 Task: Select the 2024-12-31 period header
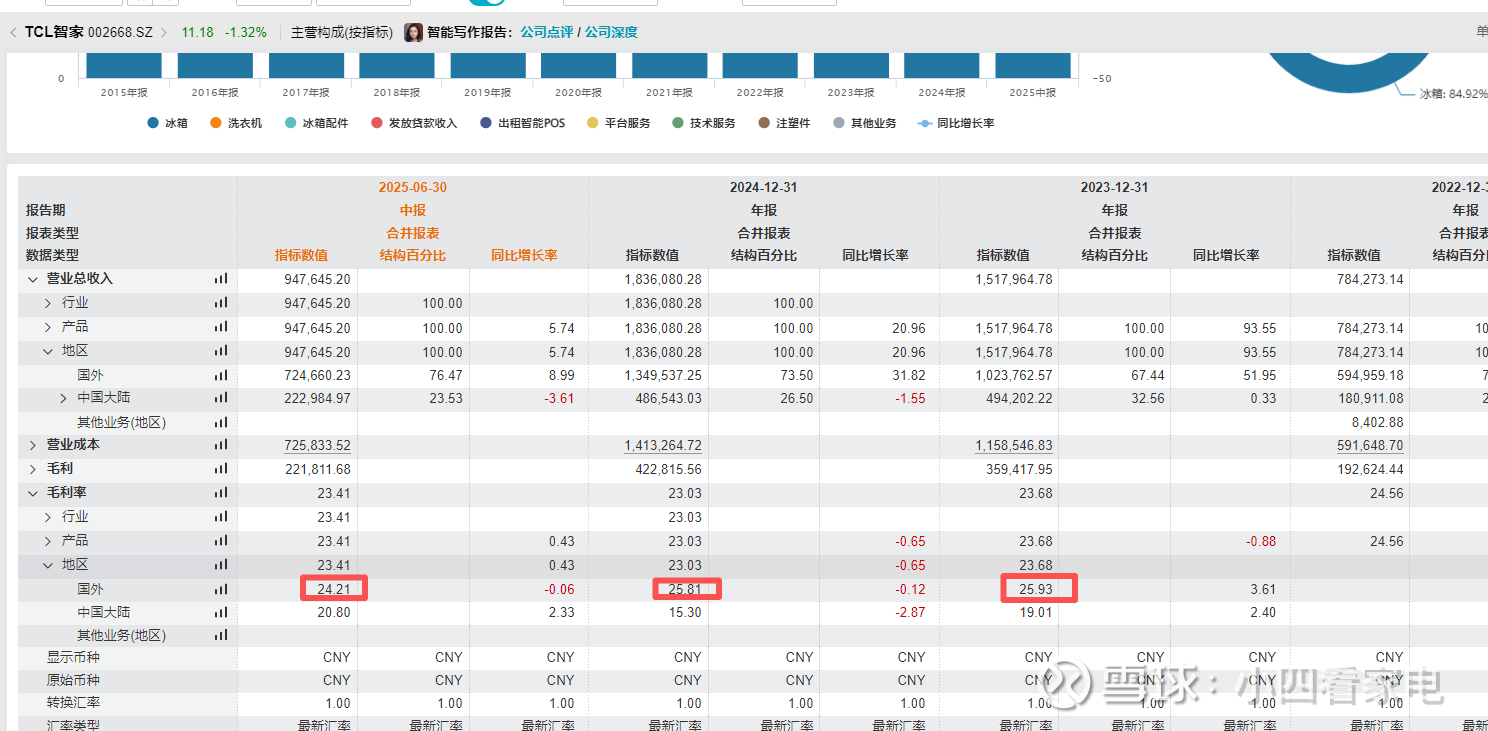click(x=763, y=187)
